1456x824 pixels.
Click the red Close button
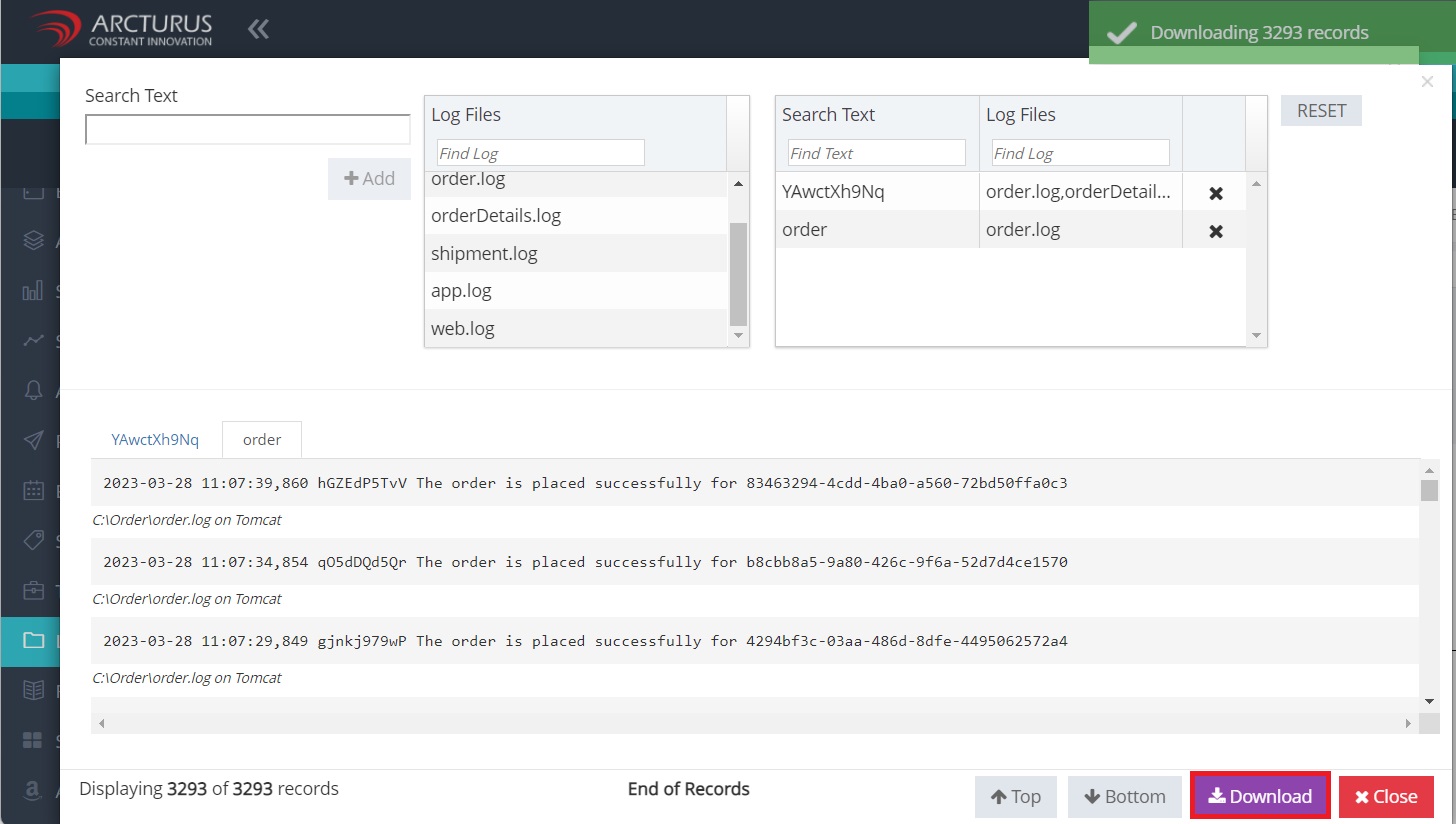pos(1386,797)
